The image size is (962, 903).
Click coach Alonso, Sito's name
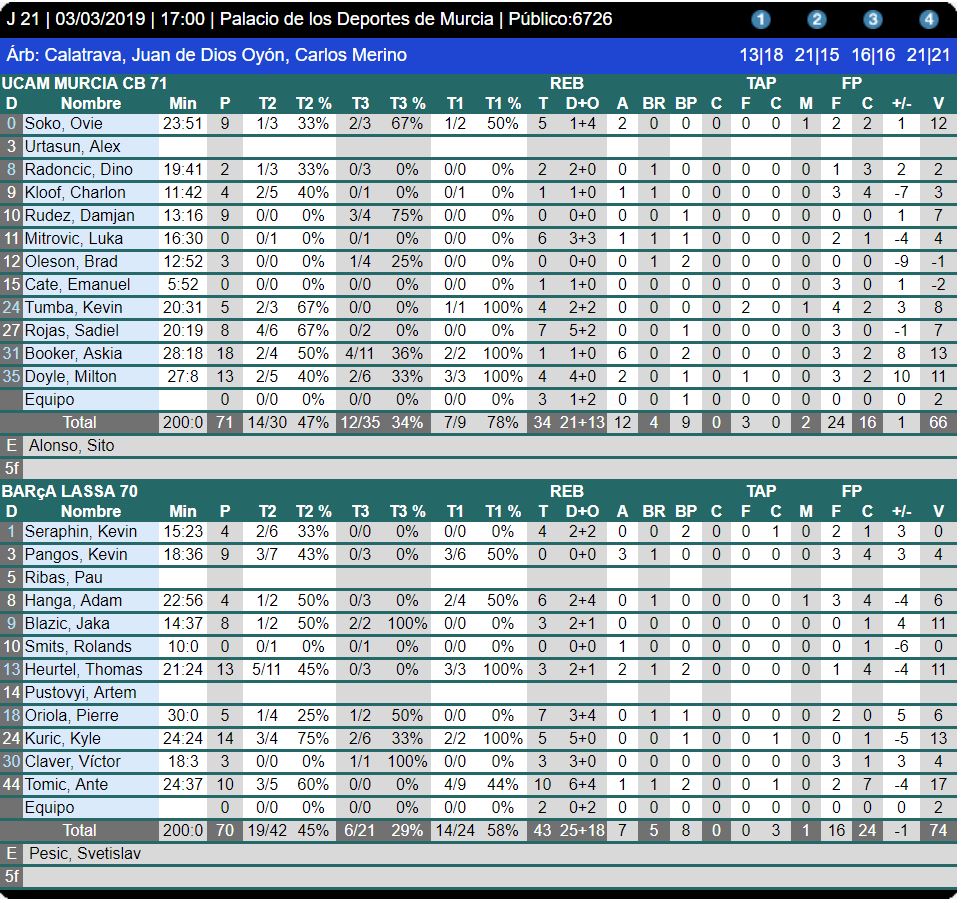[x=71, y=445]
